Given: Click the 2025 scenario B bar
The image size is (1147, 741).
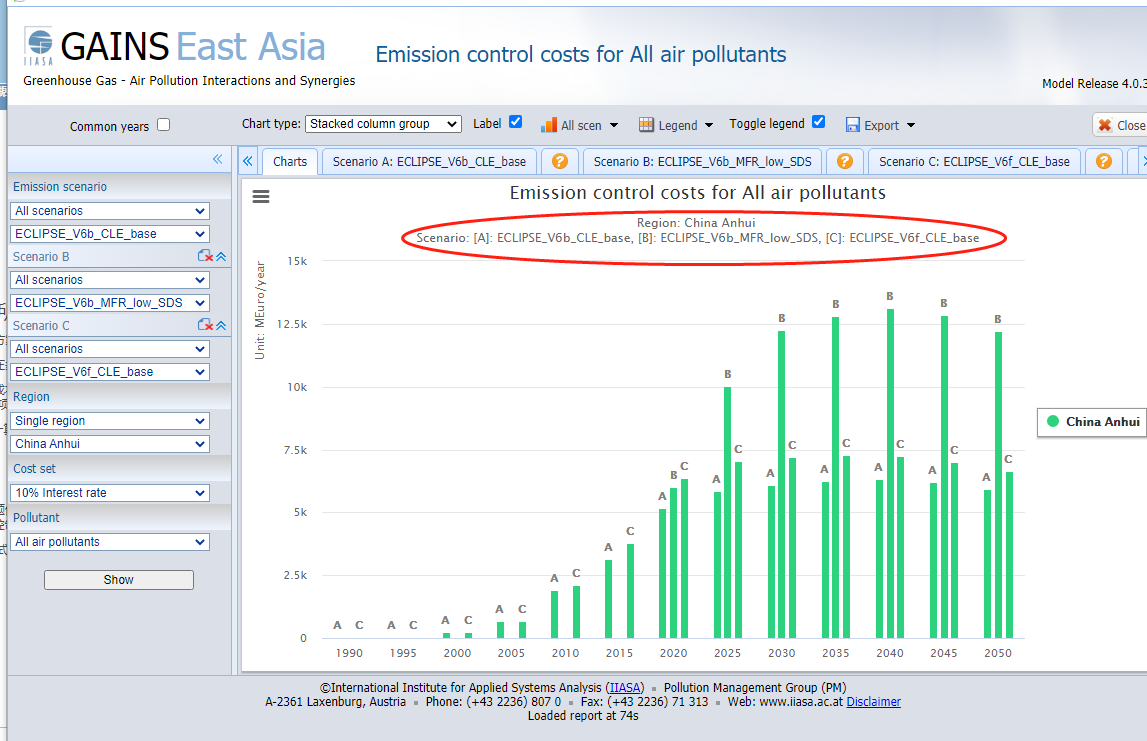Looking at the screenshot, I should 728,512.
